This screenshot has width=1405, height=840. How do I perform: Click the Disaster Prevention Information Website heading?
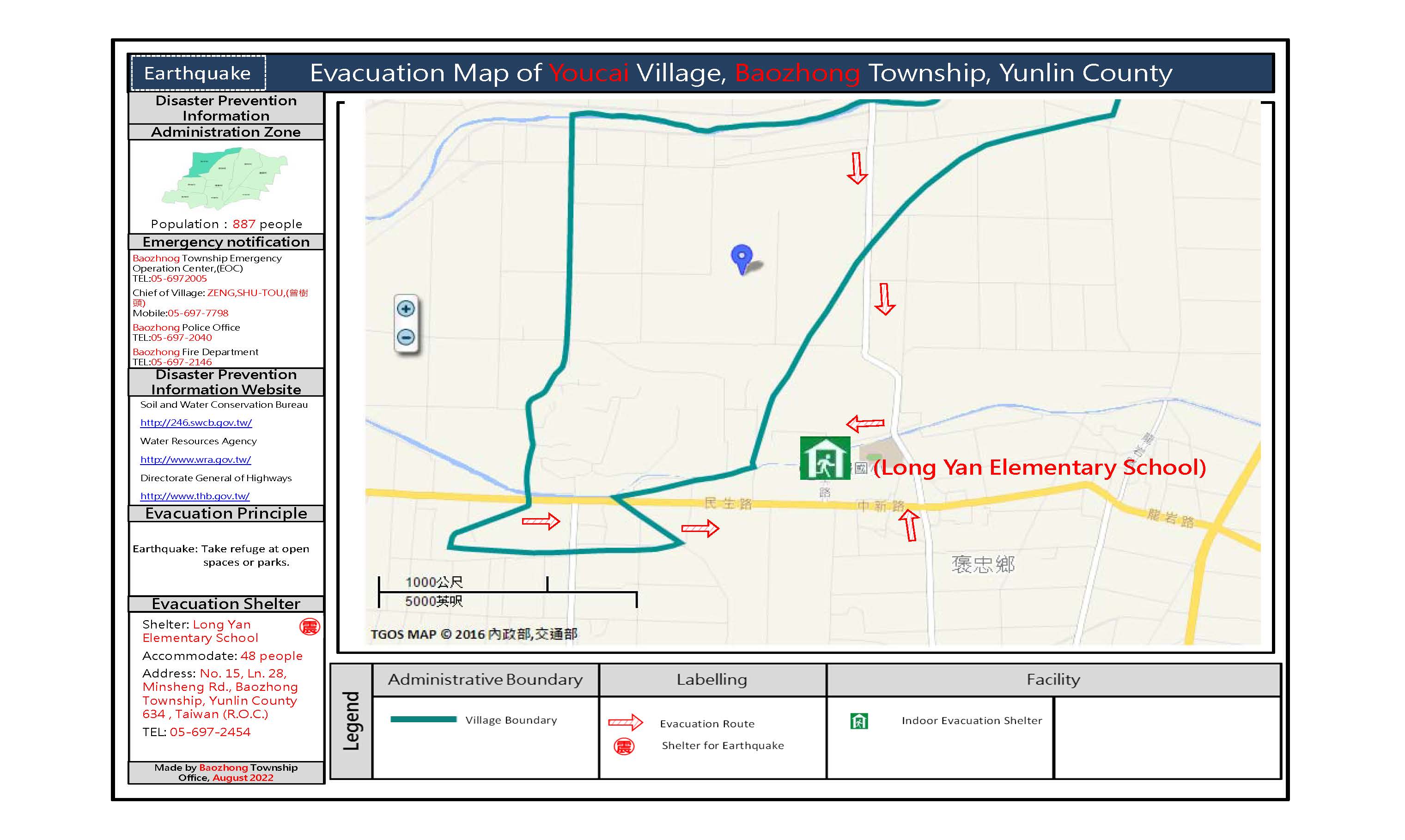tap(226, 382)
